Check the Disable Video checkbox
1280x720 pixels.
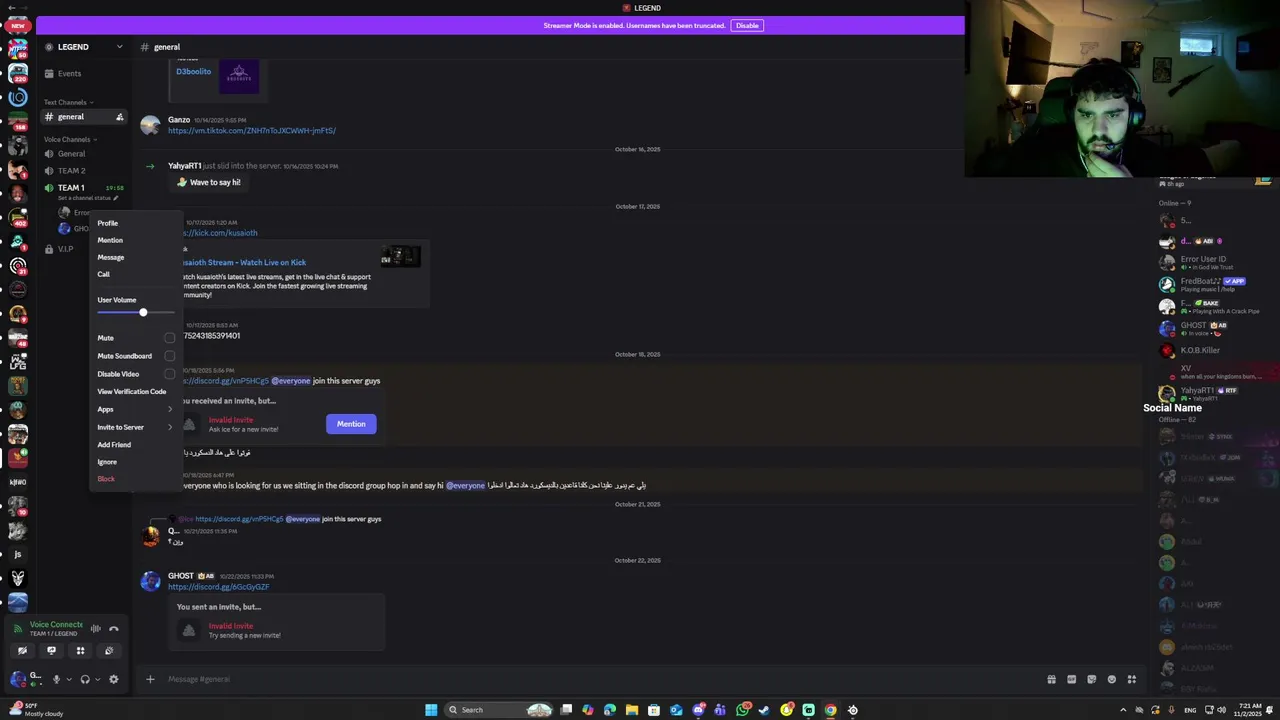169,374
